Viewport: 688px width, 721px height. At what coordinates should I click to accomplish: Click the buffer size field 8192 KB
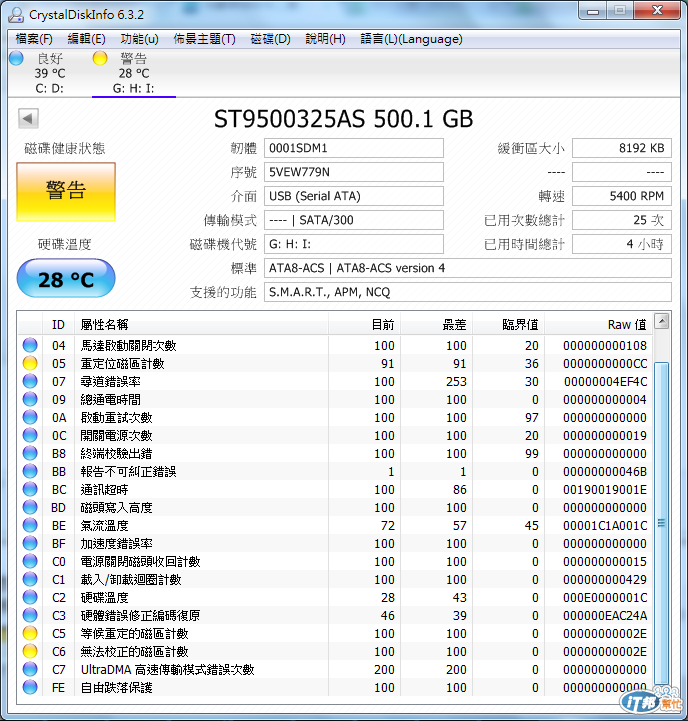622,148
